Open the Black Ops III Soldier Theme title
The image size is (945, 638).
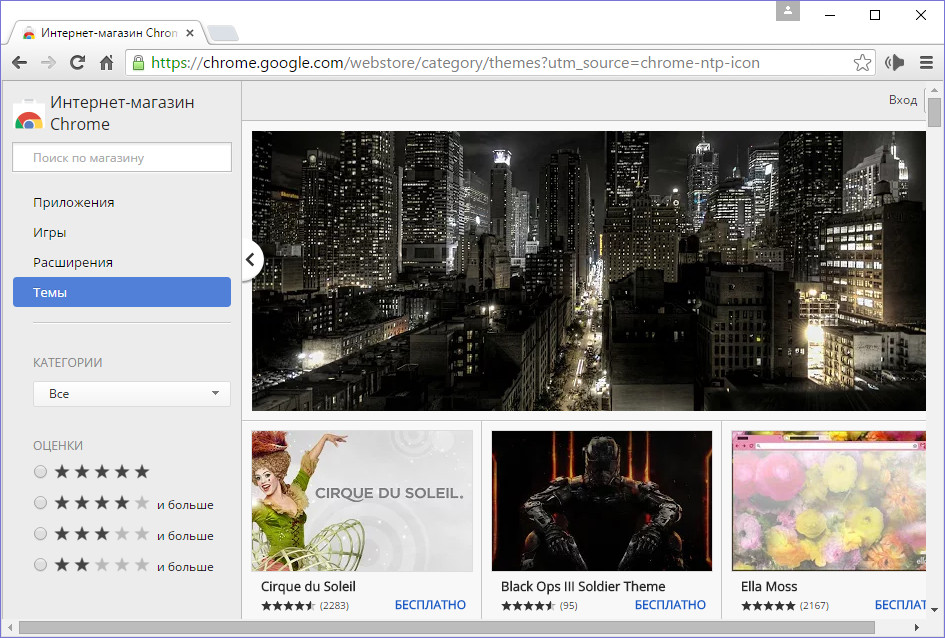pyautogui.click(x=583, y=586)
